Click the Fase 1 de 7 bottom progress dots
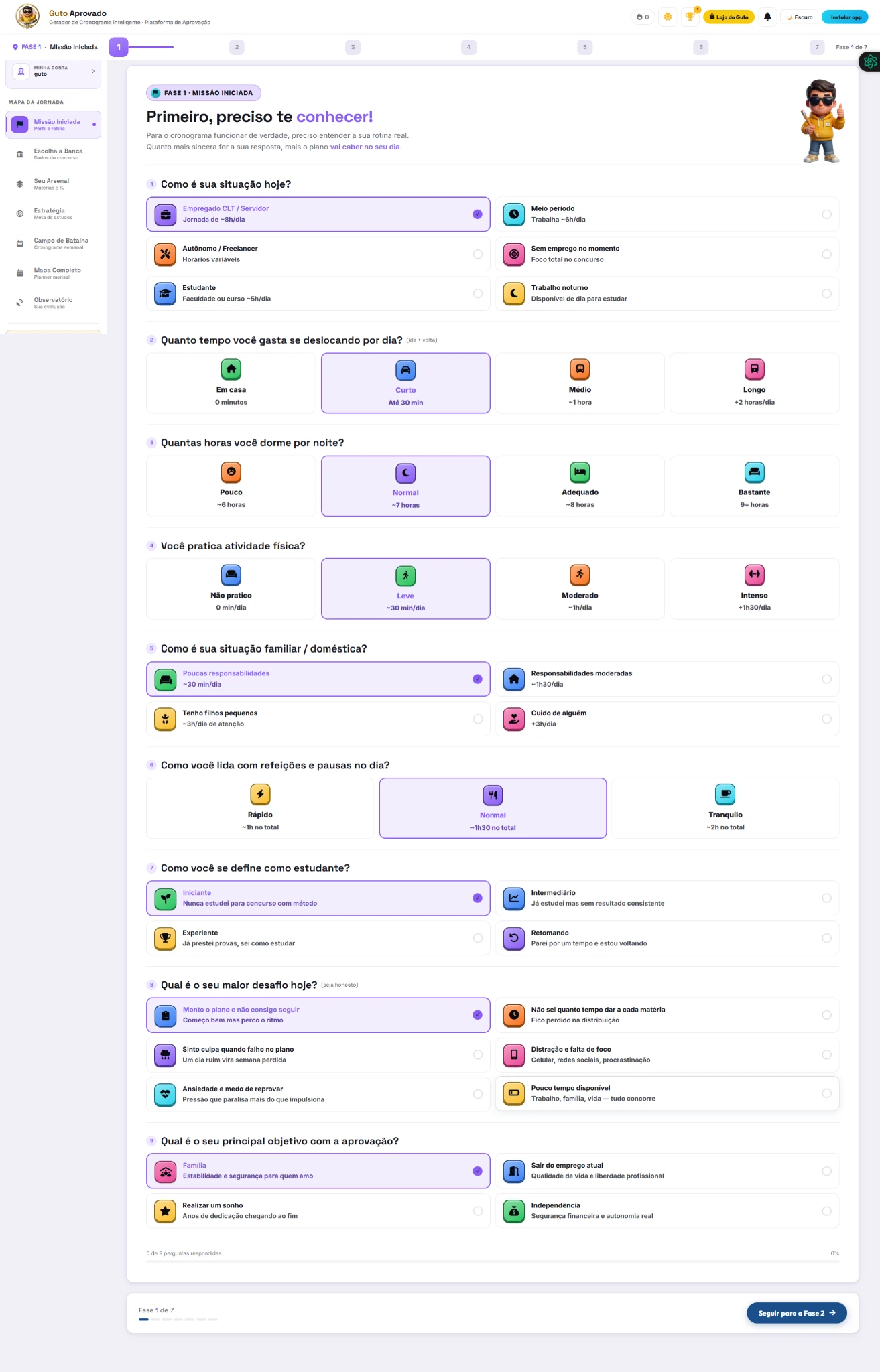880x1372 pixels. [x=178, y=1320]
